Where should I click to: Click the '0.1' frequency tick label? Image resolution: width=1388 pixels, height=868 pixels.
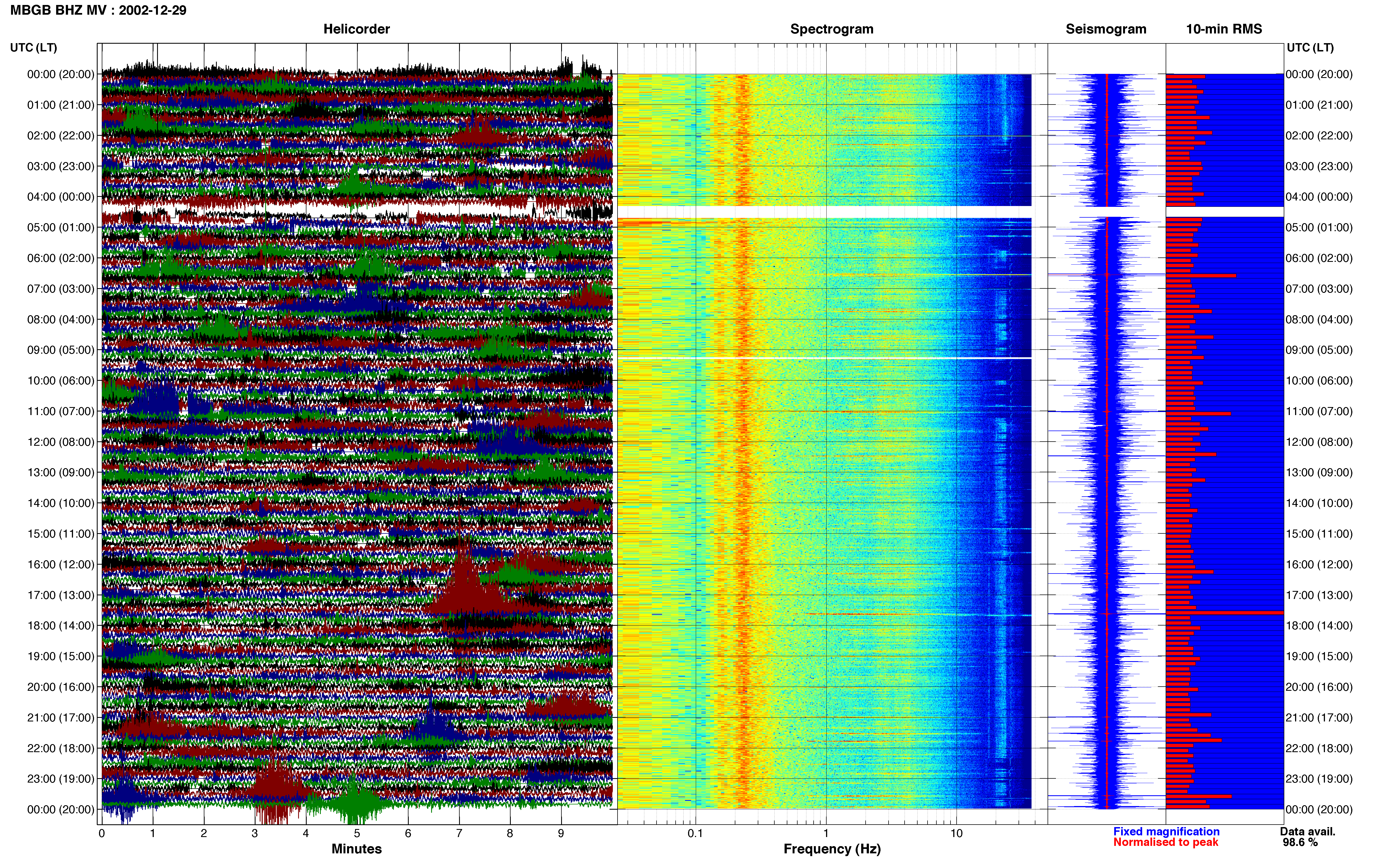tap(695, 833)
